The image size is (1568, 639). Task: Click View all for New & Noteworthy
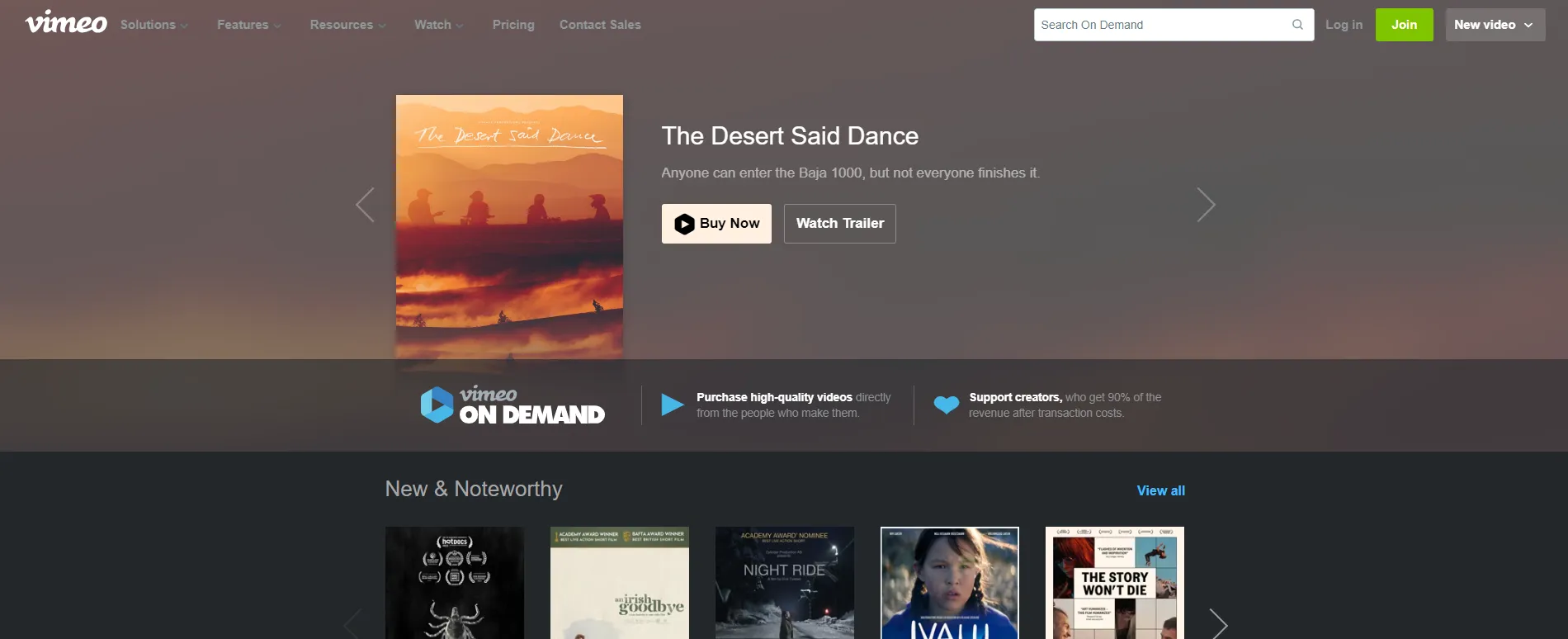click(x=1160, y=490)
